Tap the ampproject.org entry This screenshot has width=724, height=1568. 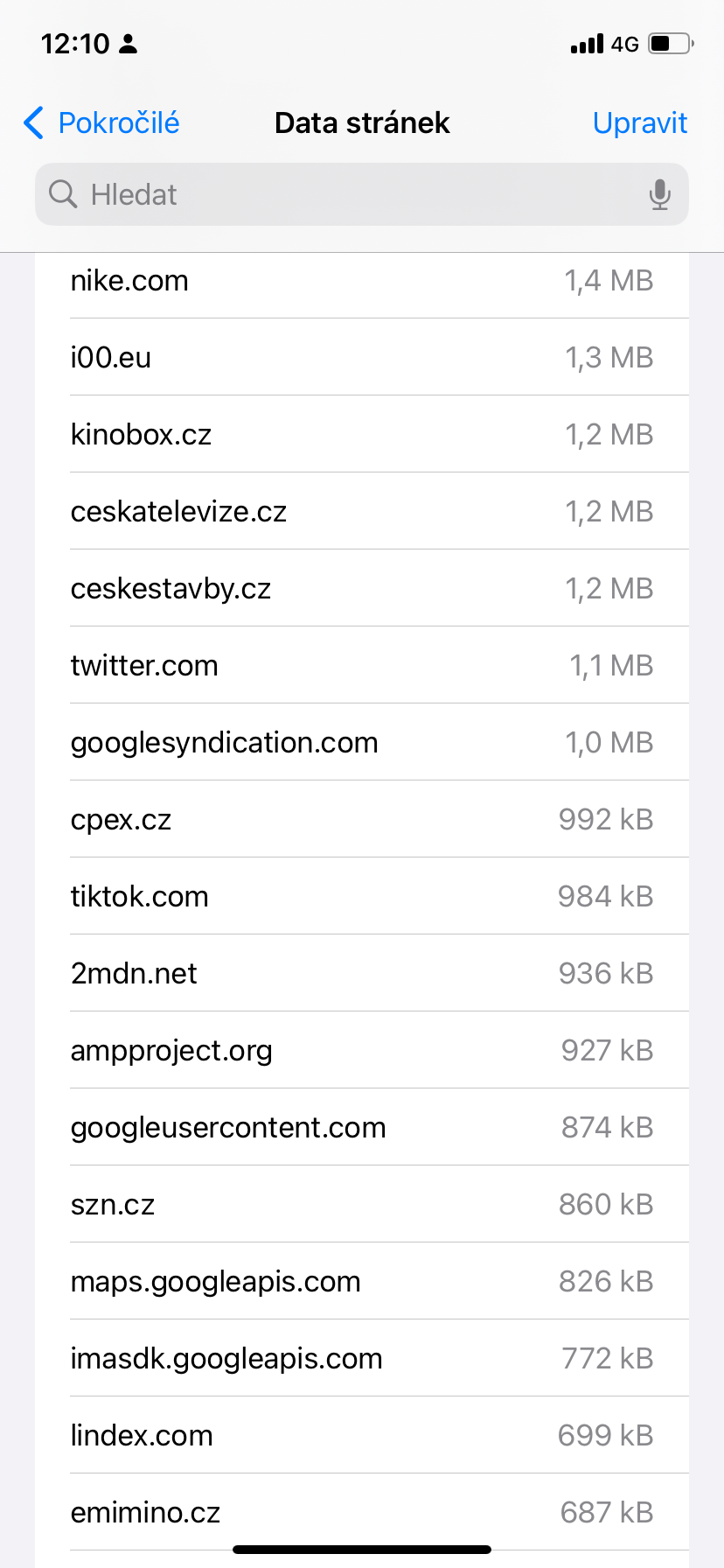coord(362,1051)
